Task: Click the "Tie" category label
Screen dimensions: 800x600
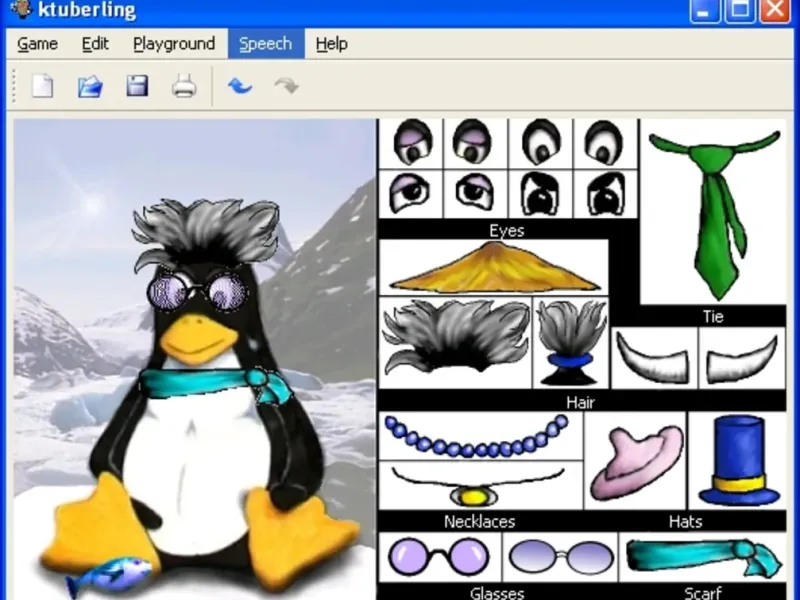Action: click(x=713, y=317)
